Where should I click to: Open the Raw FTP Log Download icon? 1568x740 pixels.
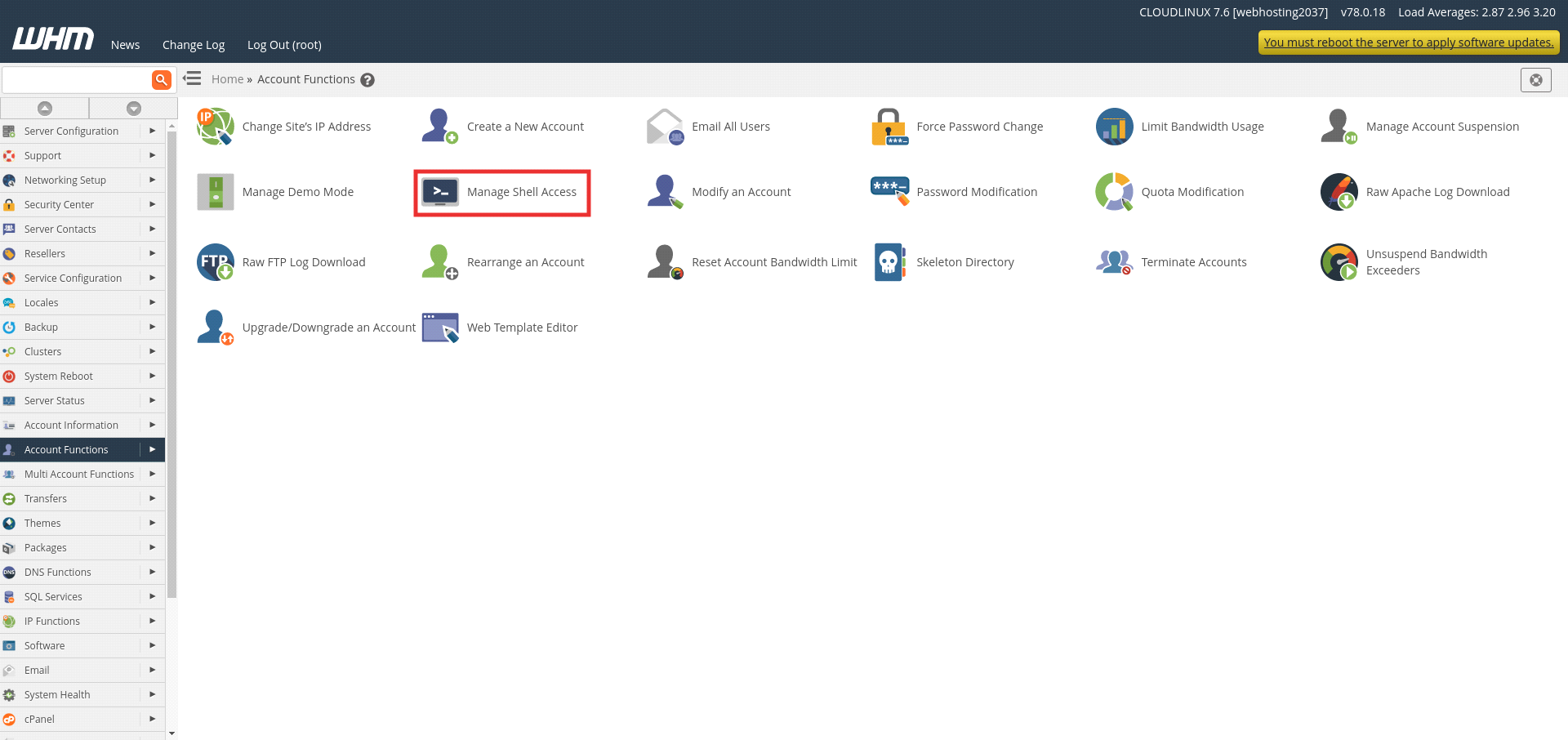point(216,262)
